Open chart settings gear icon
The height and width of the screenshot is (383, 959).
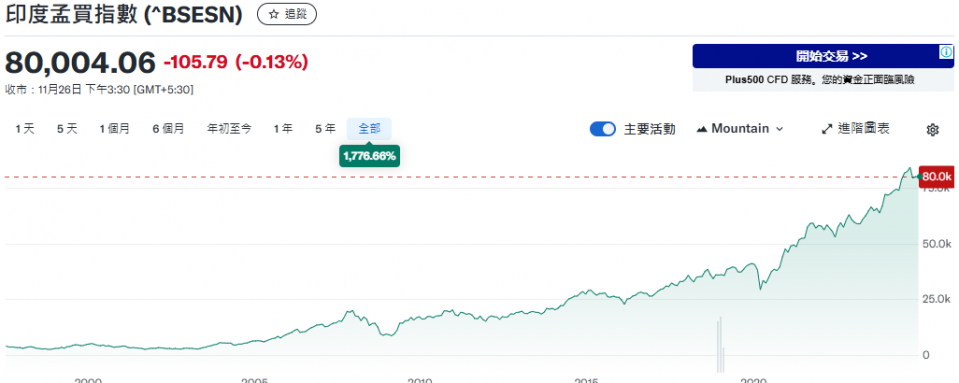coord(932,130)
